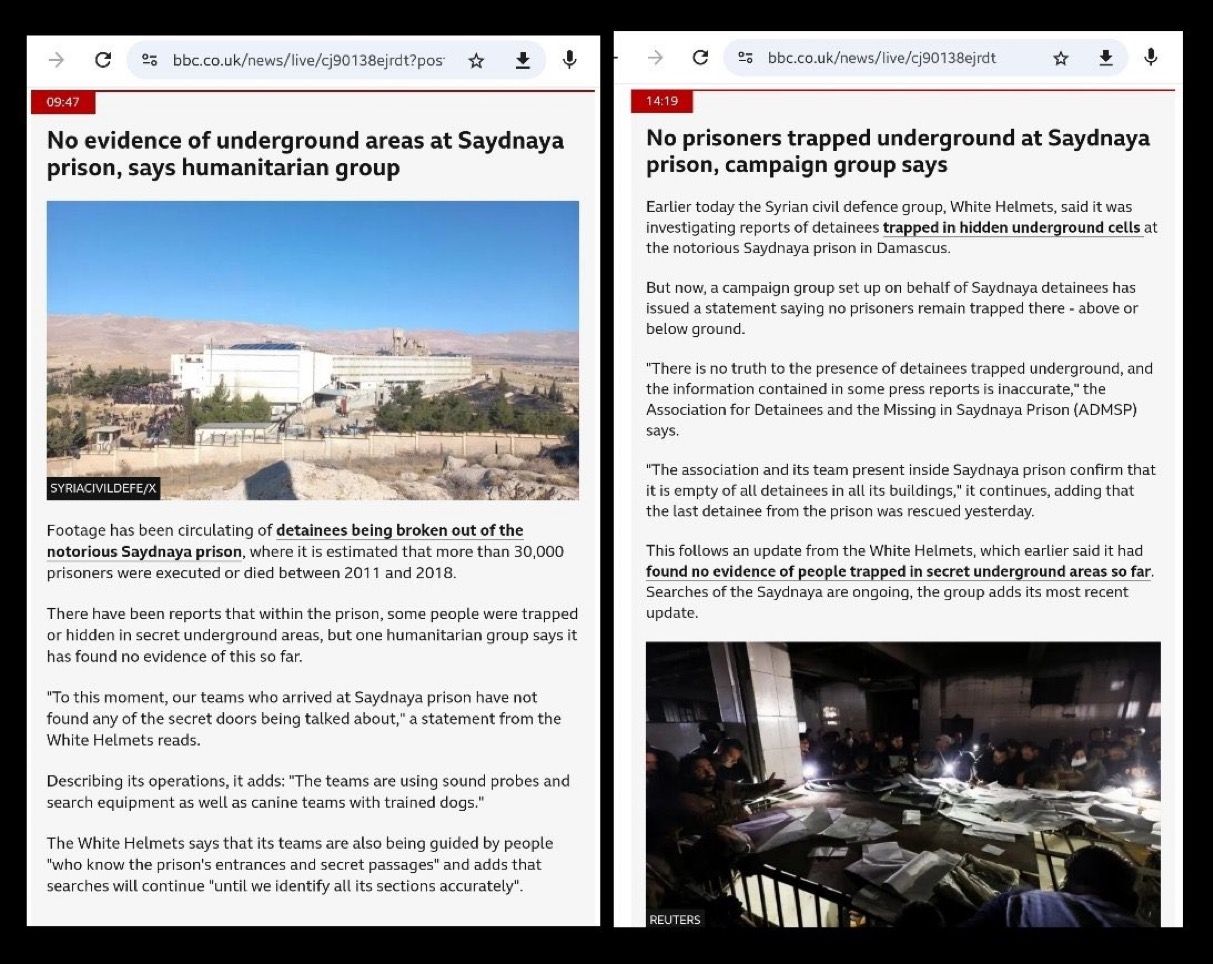Open 'detainees being broken out' link
This screenshot has width=1213, height=964.
point(399,530)
